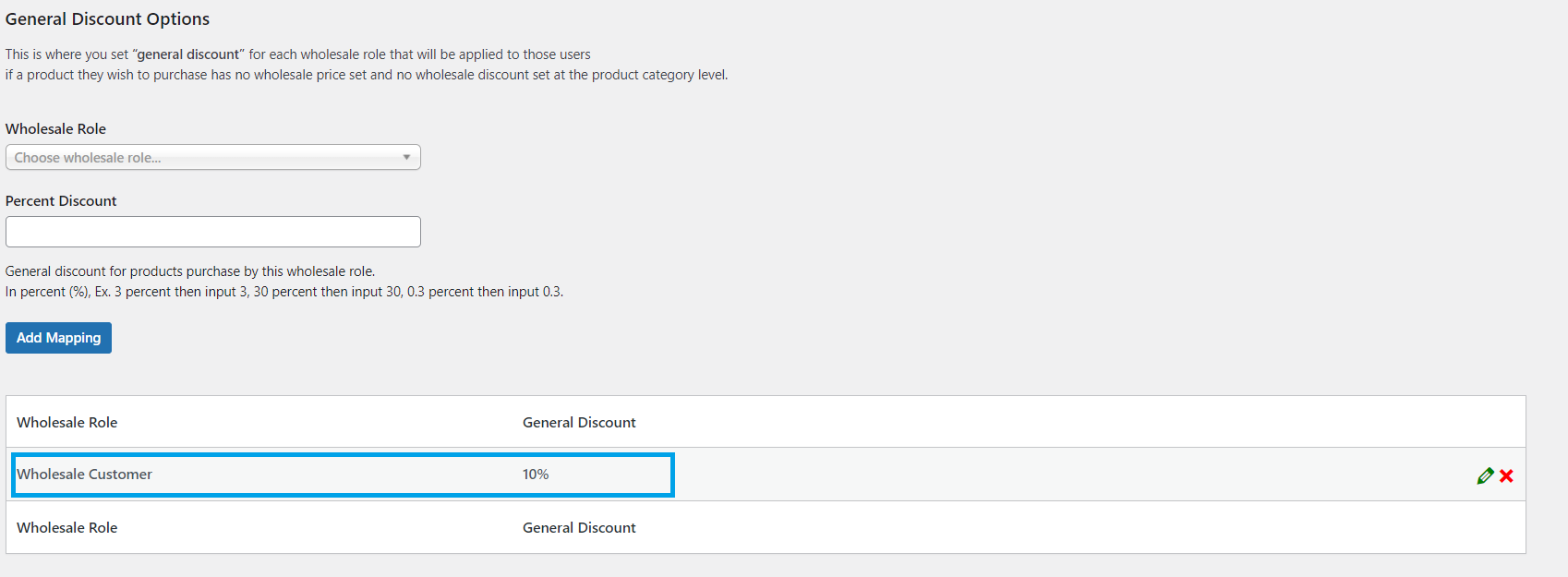Screen dimensions: 1568x577
Task: Click the Wholesale Role table header
Action: (x=67, y=422)
